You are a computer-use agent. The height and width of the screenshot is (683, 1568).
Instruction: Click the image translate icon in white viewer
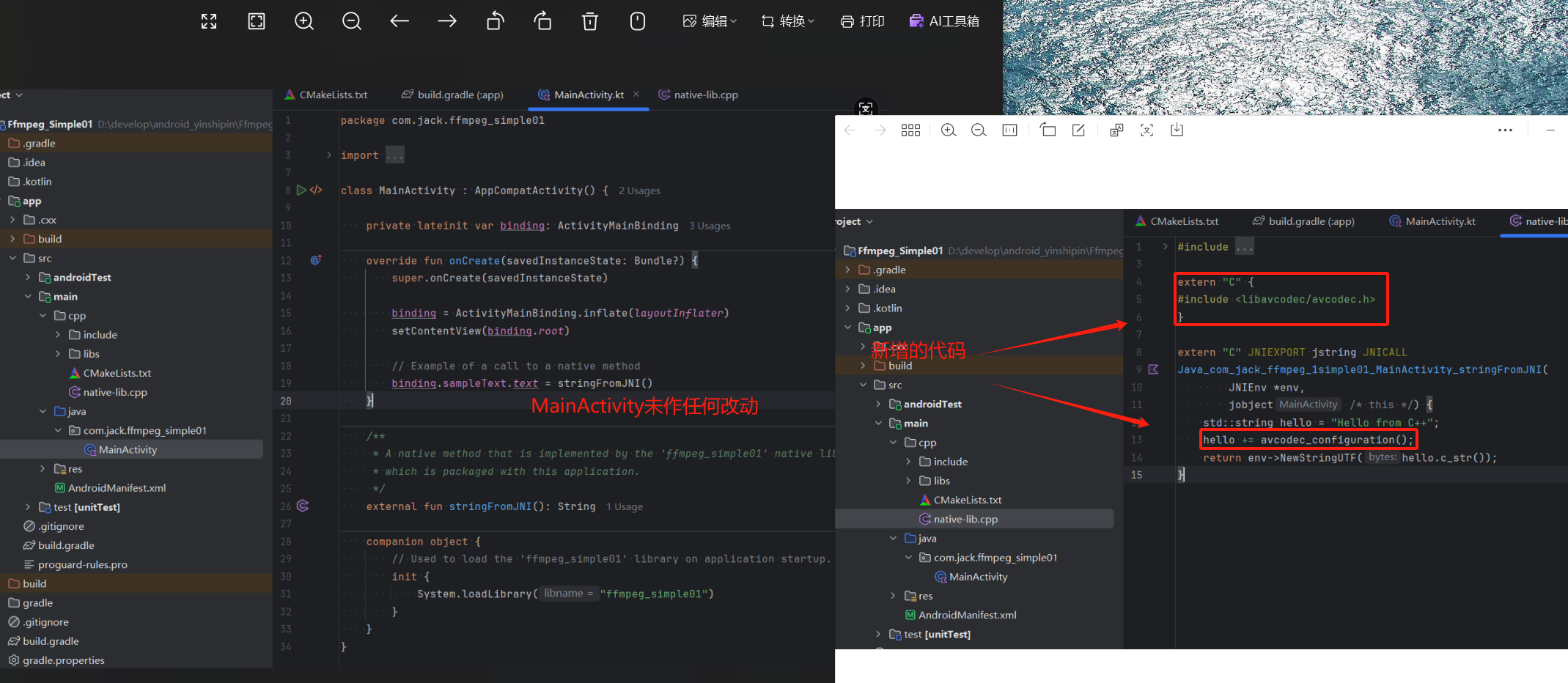click(x=1116, y=130)
